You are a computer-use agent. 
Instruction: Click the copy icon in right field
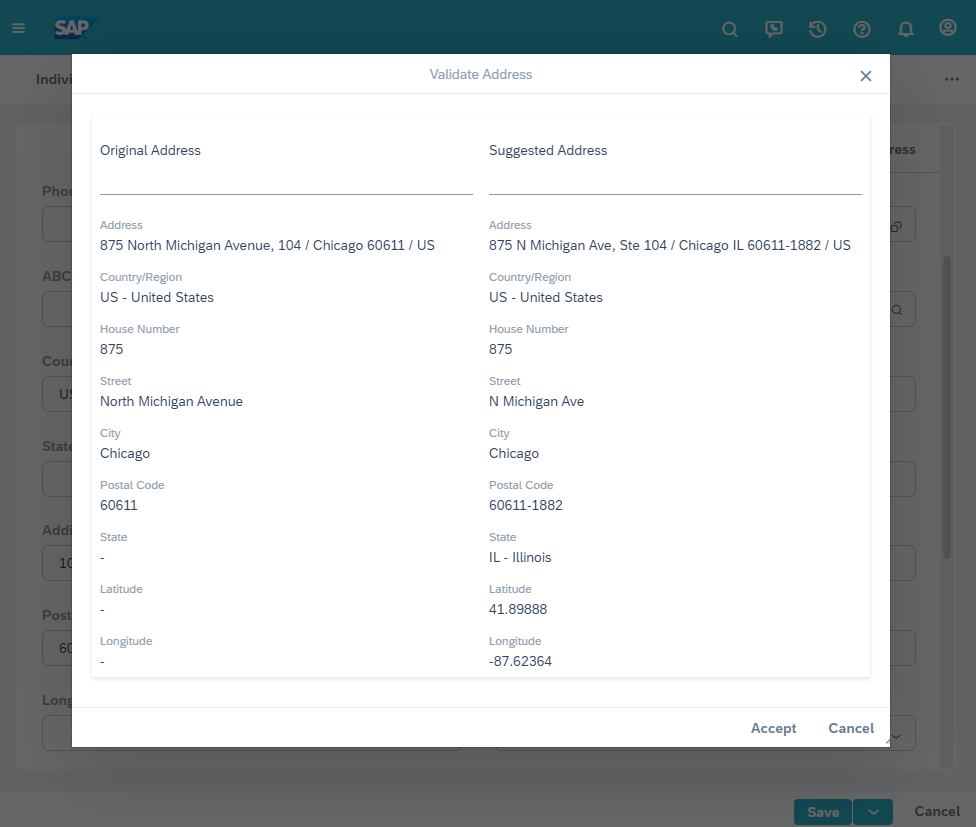tap(897, 227)
